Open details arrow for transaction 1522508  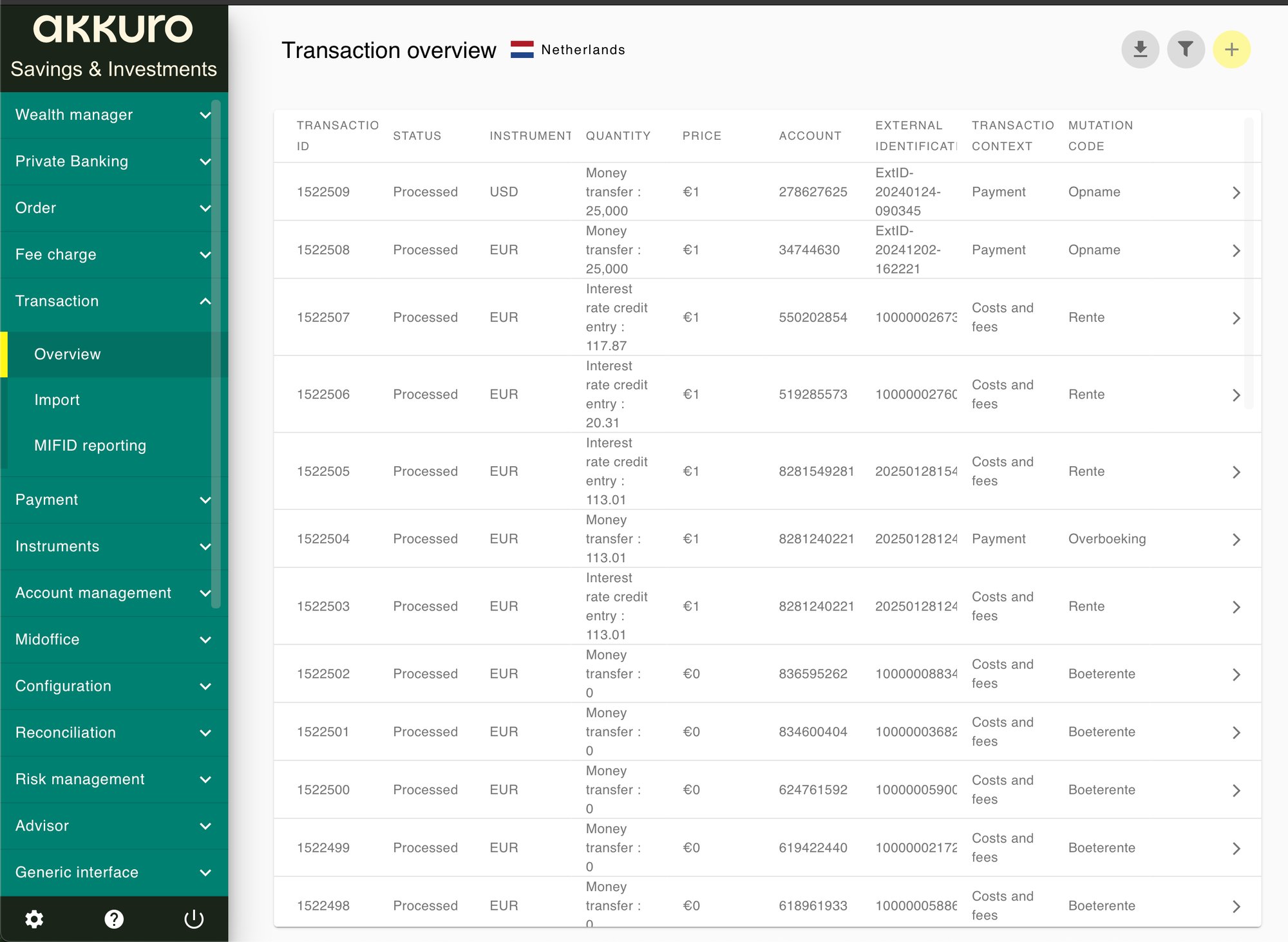(1236, 250)
